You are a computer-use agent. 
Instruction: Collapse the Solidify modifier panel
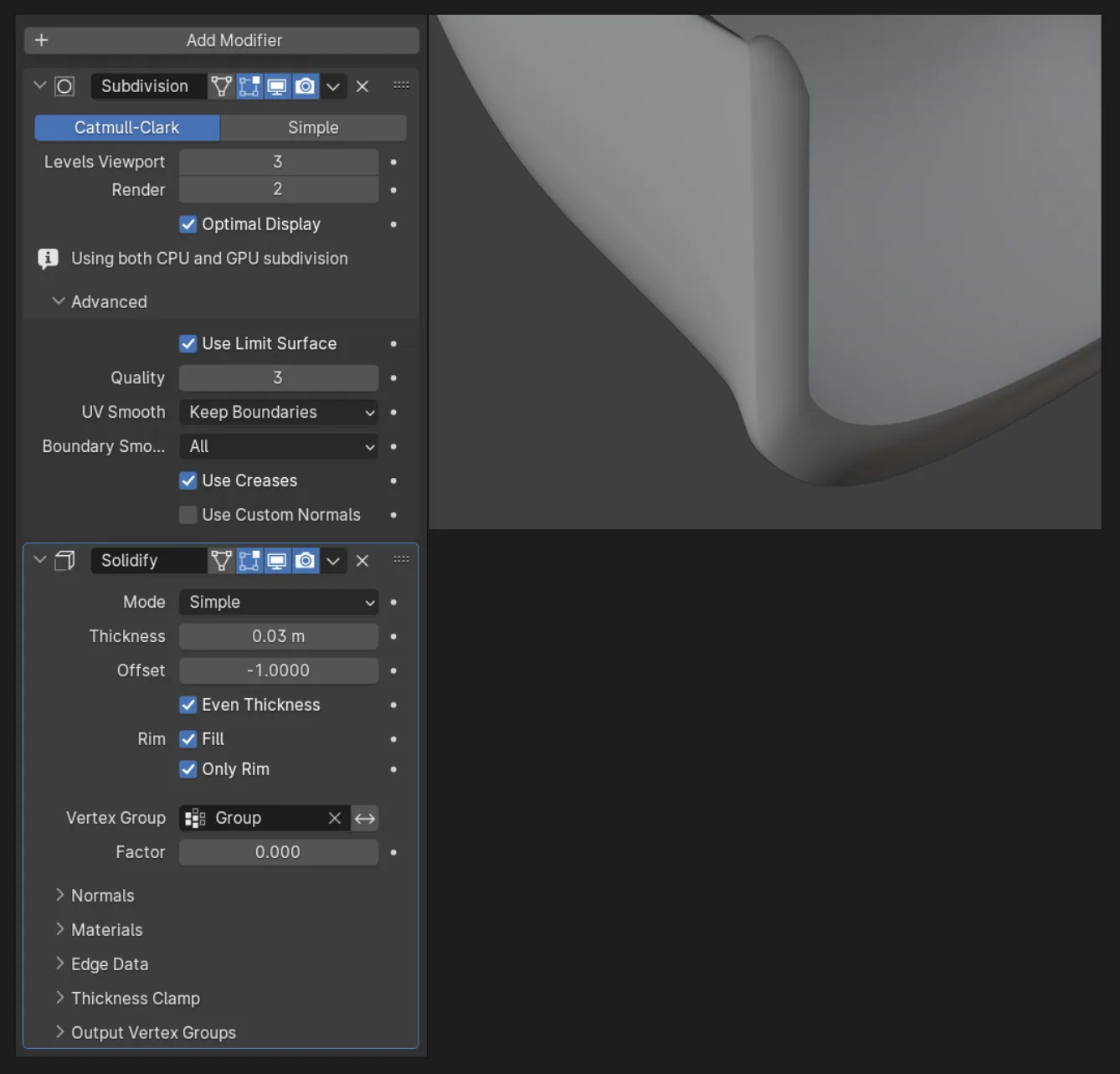click(x=39, y=559)
